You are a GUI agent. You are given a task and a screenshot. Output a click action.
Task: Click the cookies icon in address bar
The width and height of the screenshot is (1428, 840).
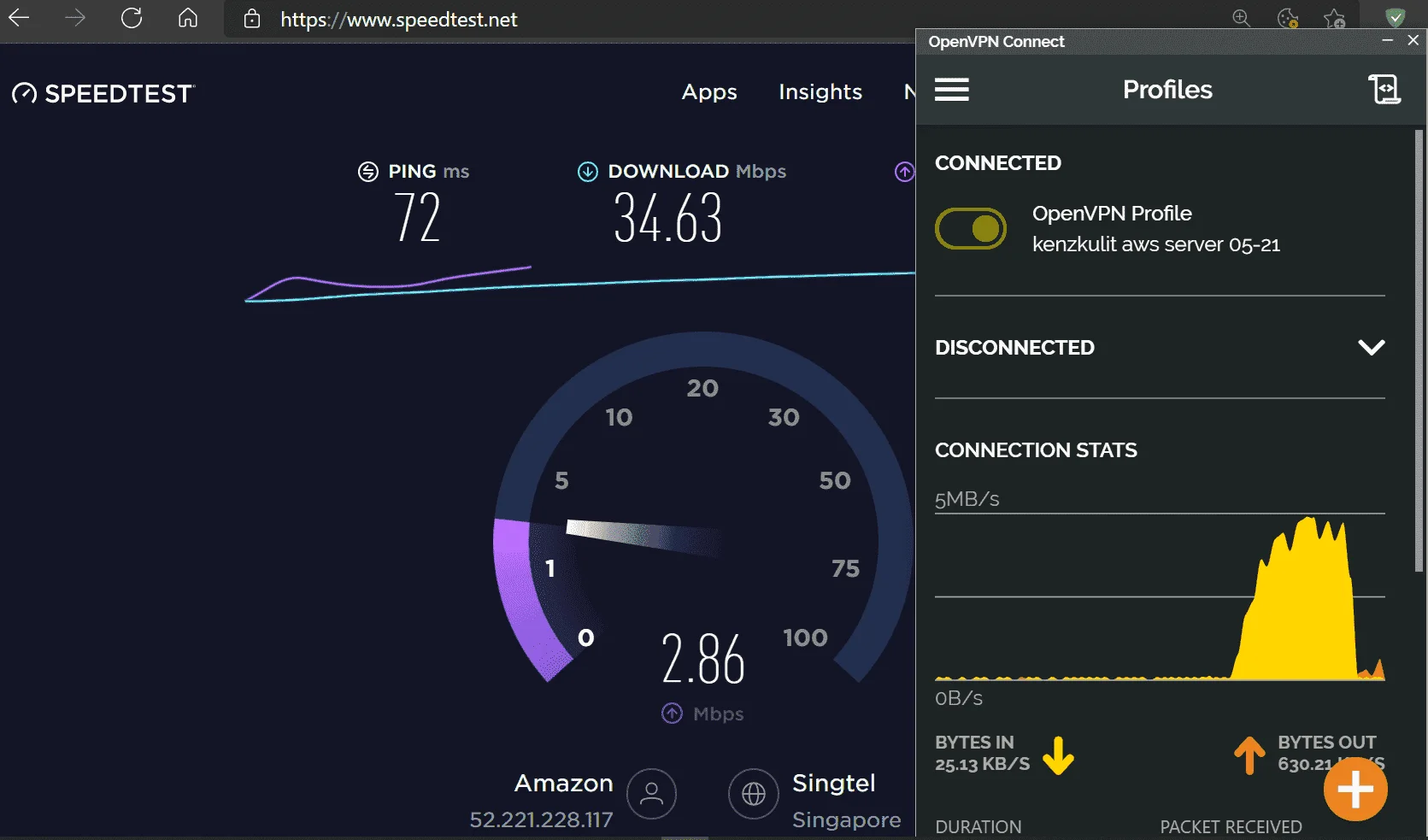pos(1287,18)
